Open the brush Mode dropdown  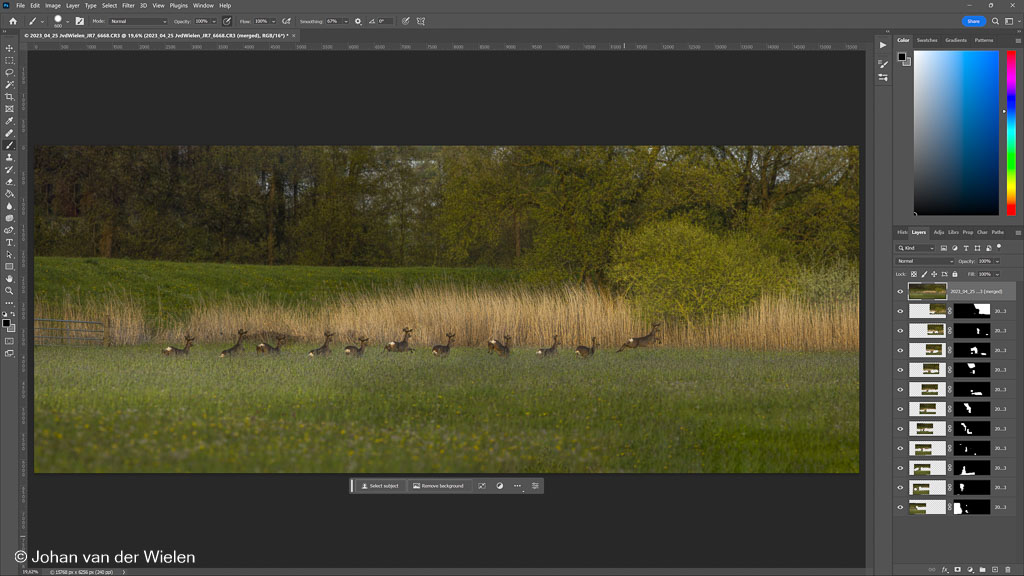(x=139, y=21)
